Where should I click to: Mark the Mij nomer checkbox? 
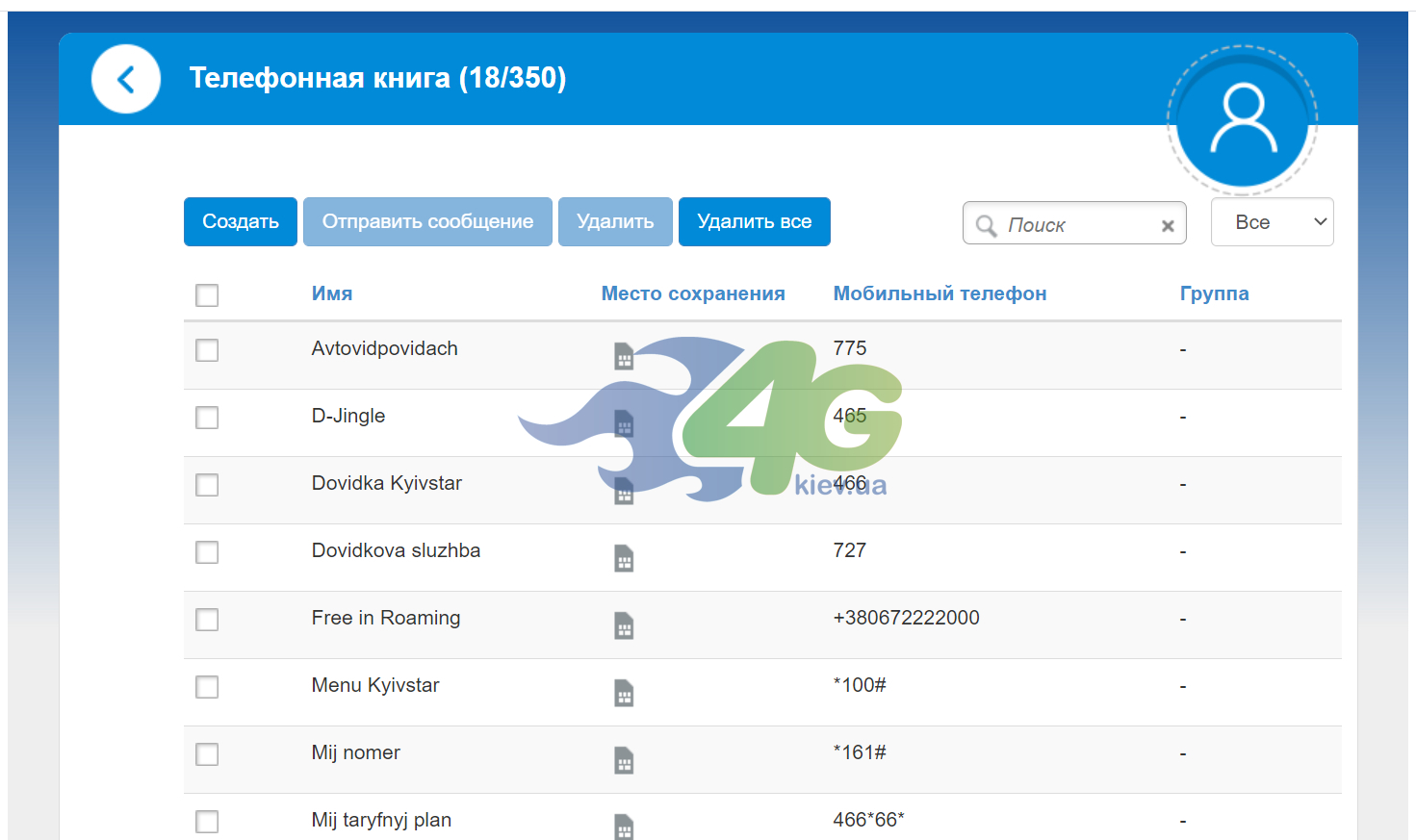[x=207, y=754]
